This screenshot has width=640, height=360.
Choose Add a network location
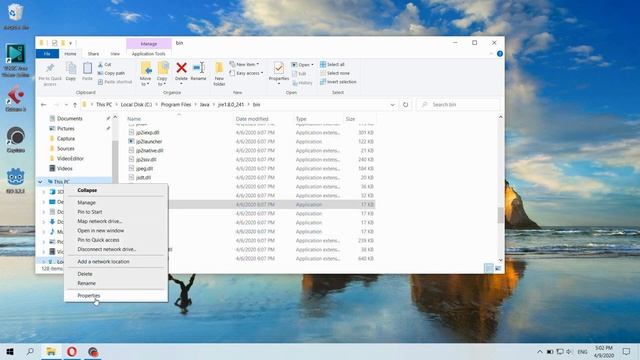click(103, 262)
